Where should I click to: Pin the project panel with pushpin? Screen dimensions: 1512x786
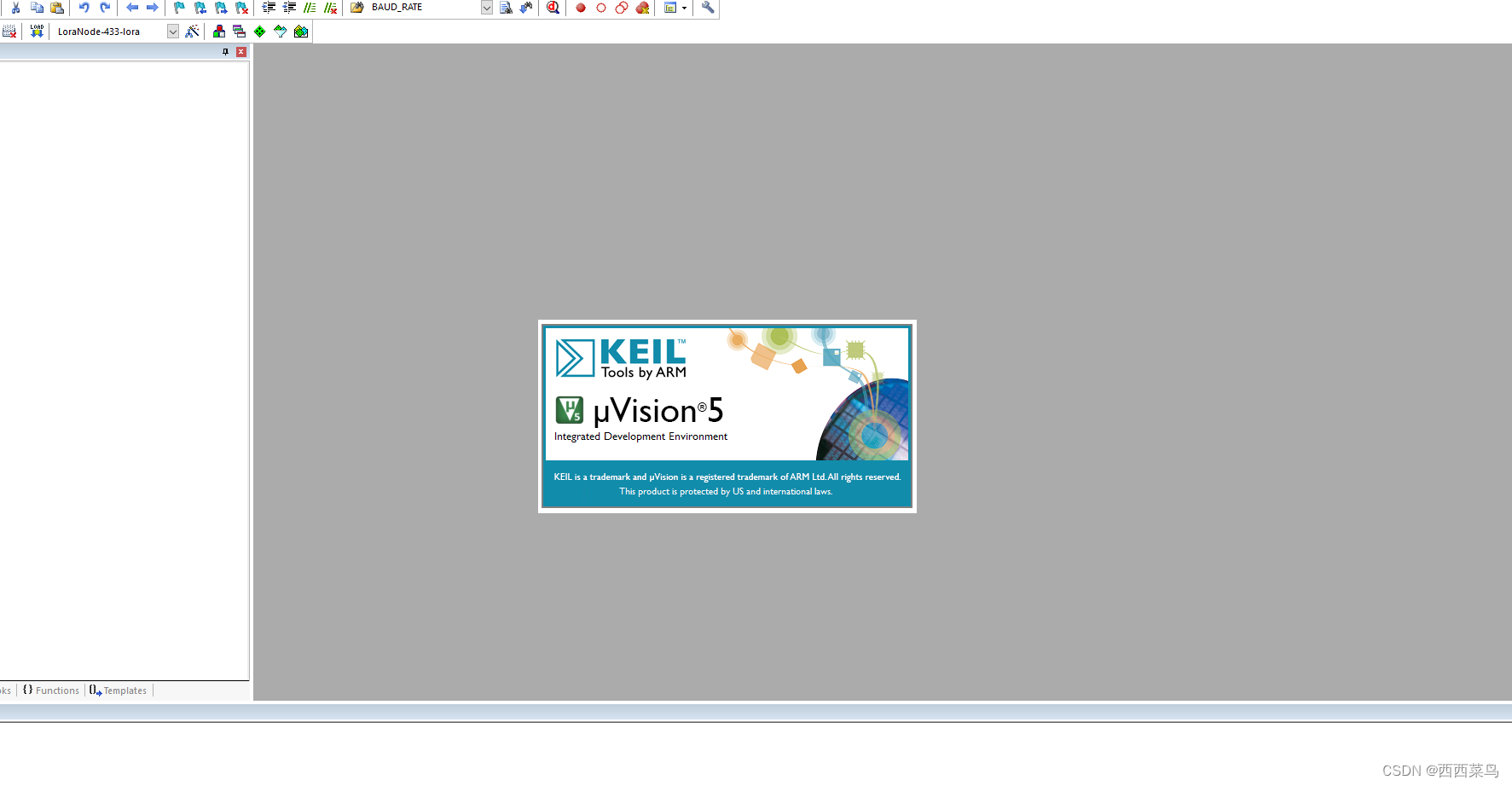(226, 52)
